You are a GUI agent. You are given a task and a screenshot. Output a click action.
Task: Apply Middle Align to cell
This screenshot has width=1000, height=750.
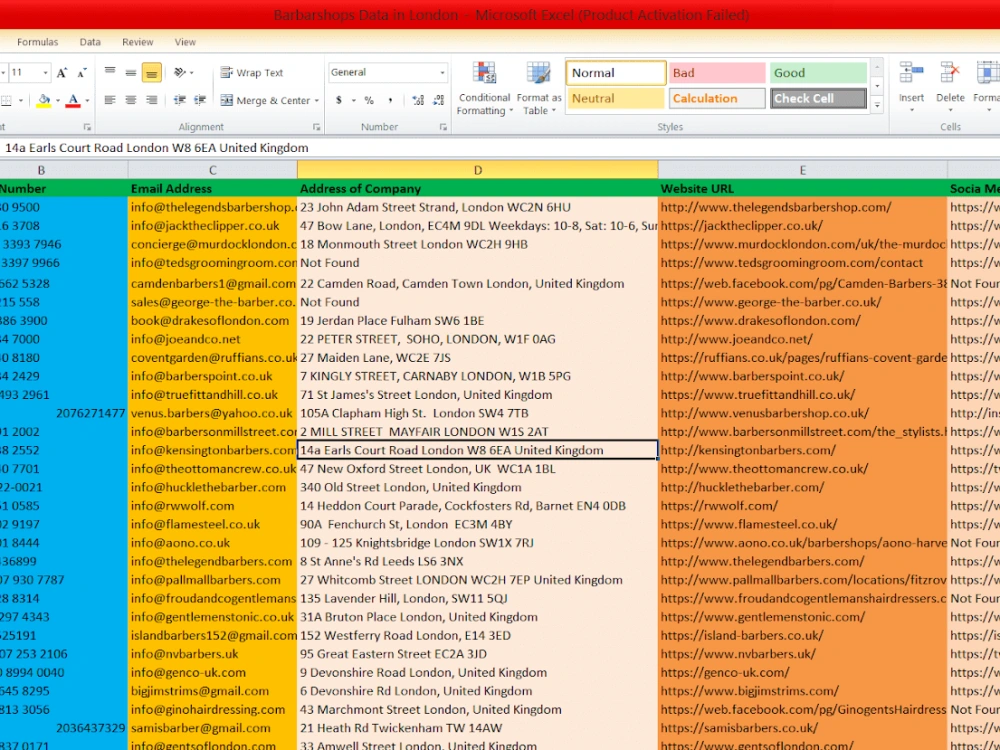click(131, 72)
